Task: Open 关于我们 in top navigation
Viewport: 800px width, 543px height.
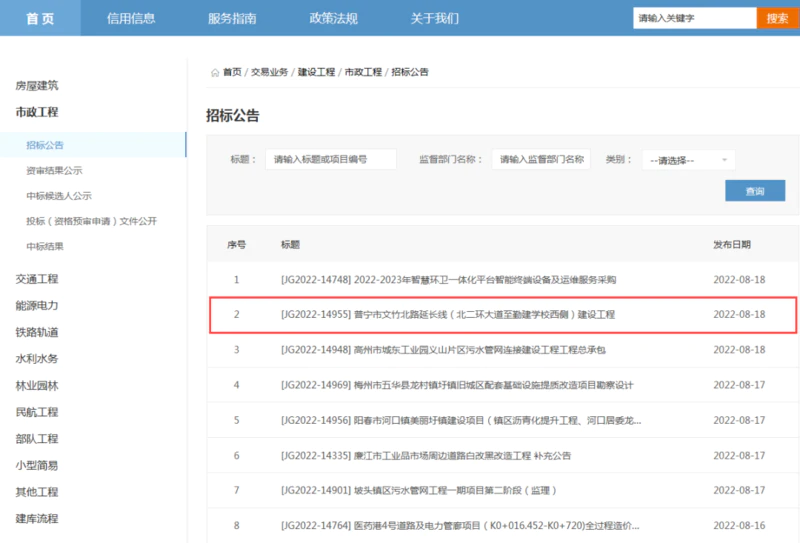Action: click(435, 18)
